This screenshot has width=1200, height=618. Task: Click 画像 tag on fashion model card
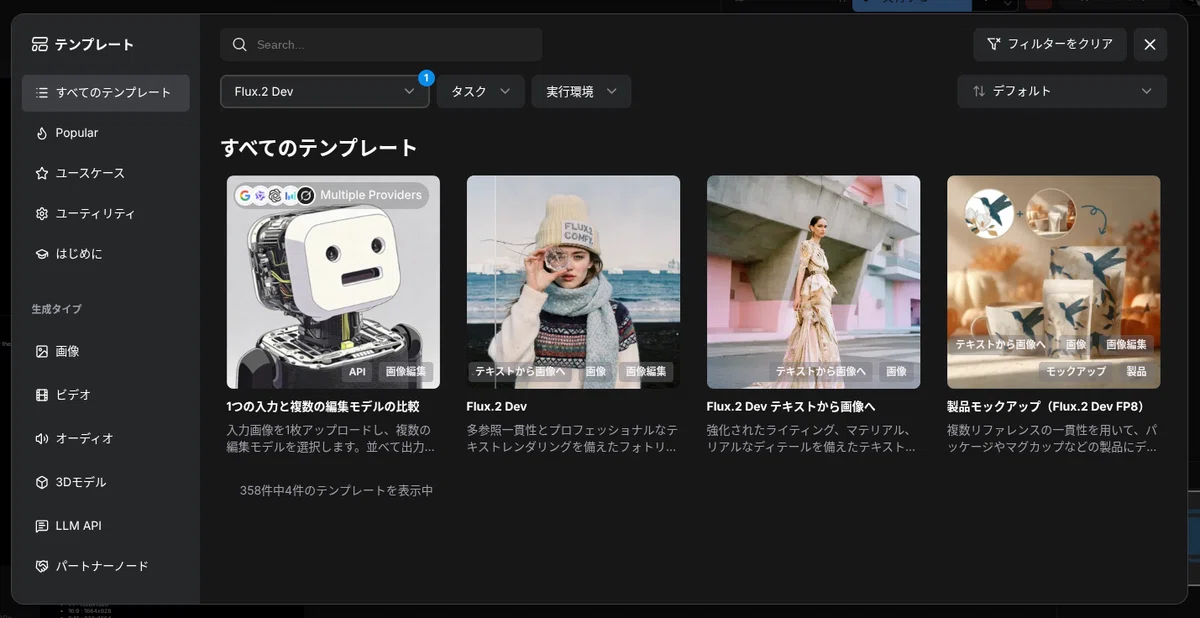pyautogui.click(x=896, y=371)
